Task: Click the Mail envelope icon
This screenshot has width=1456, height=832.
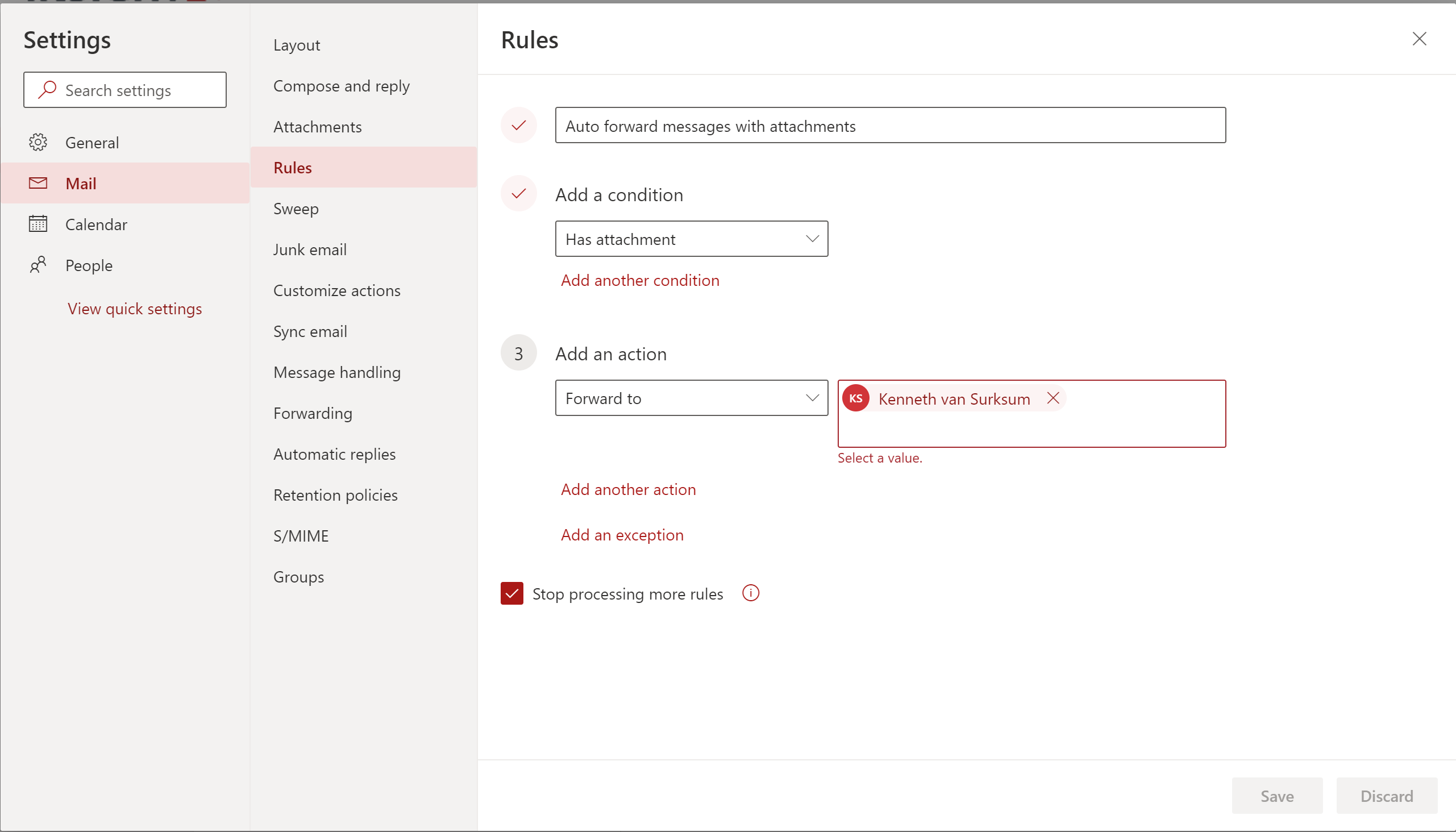Action: [x=38, y=183]
